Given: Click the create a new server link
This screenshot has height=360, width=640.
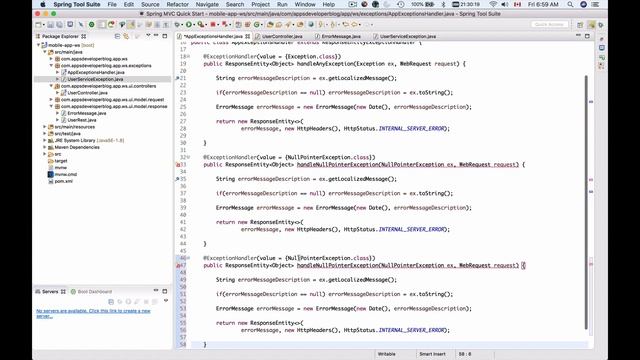Looking at the screenshot, I should tap(93, 313).
